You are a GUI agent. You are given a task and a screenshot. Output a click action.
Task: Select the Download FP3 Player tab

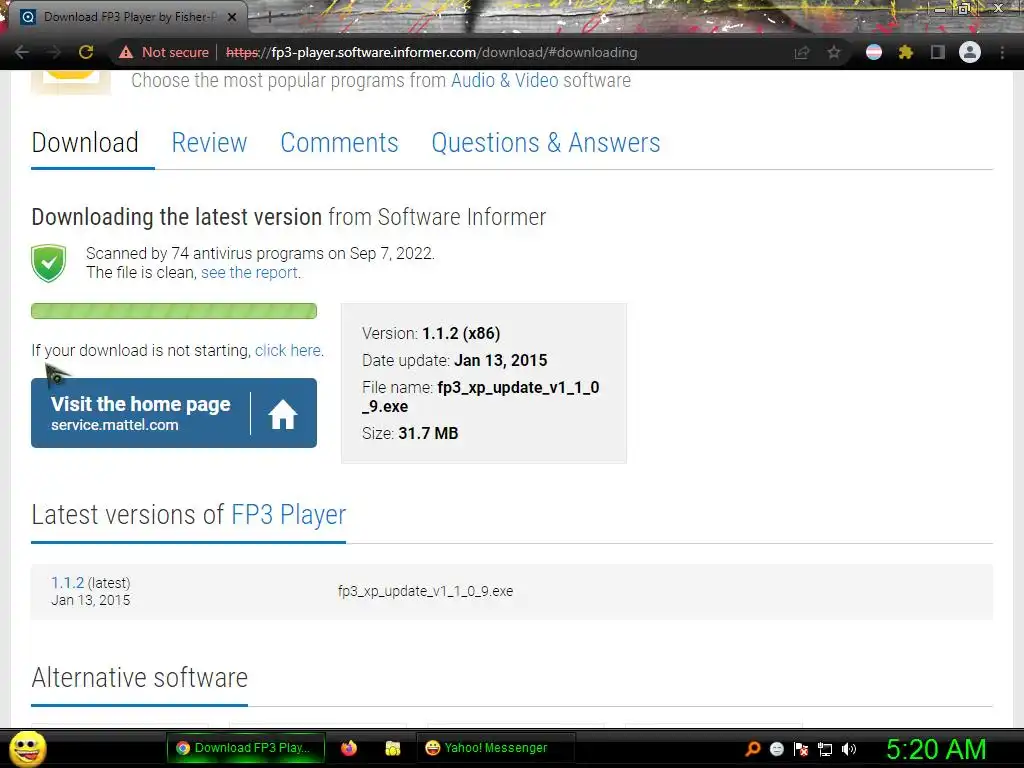(127, 17)
